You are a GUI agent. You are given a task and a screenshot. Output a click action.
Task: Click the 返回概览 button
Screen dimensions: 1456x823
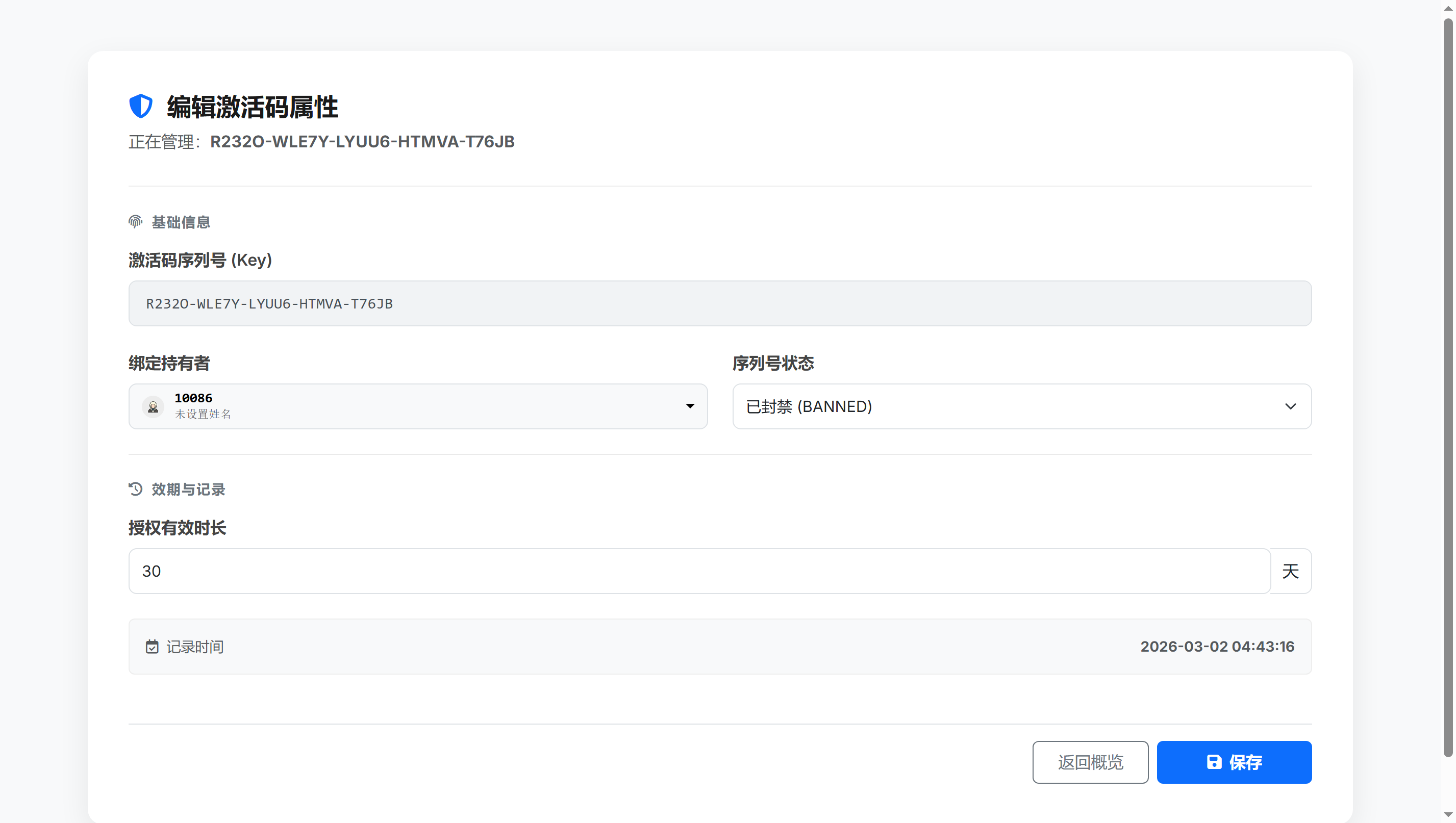click(1090, 762)
